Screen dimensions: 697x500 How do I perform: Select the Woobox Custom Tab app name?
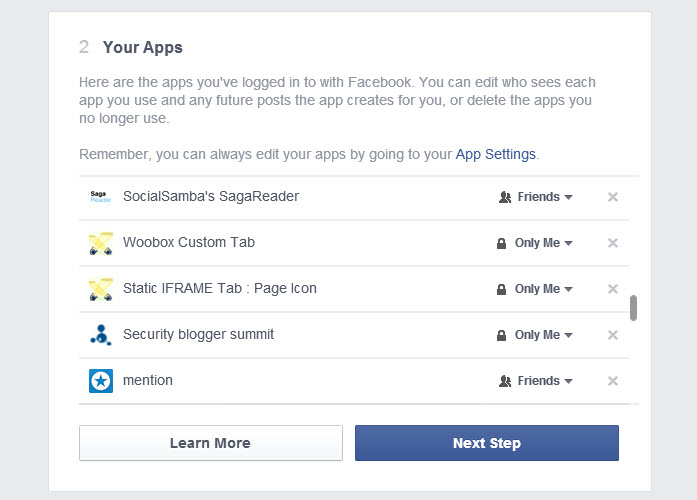pyautogui.click(x=189, y=242)
